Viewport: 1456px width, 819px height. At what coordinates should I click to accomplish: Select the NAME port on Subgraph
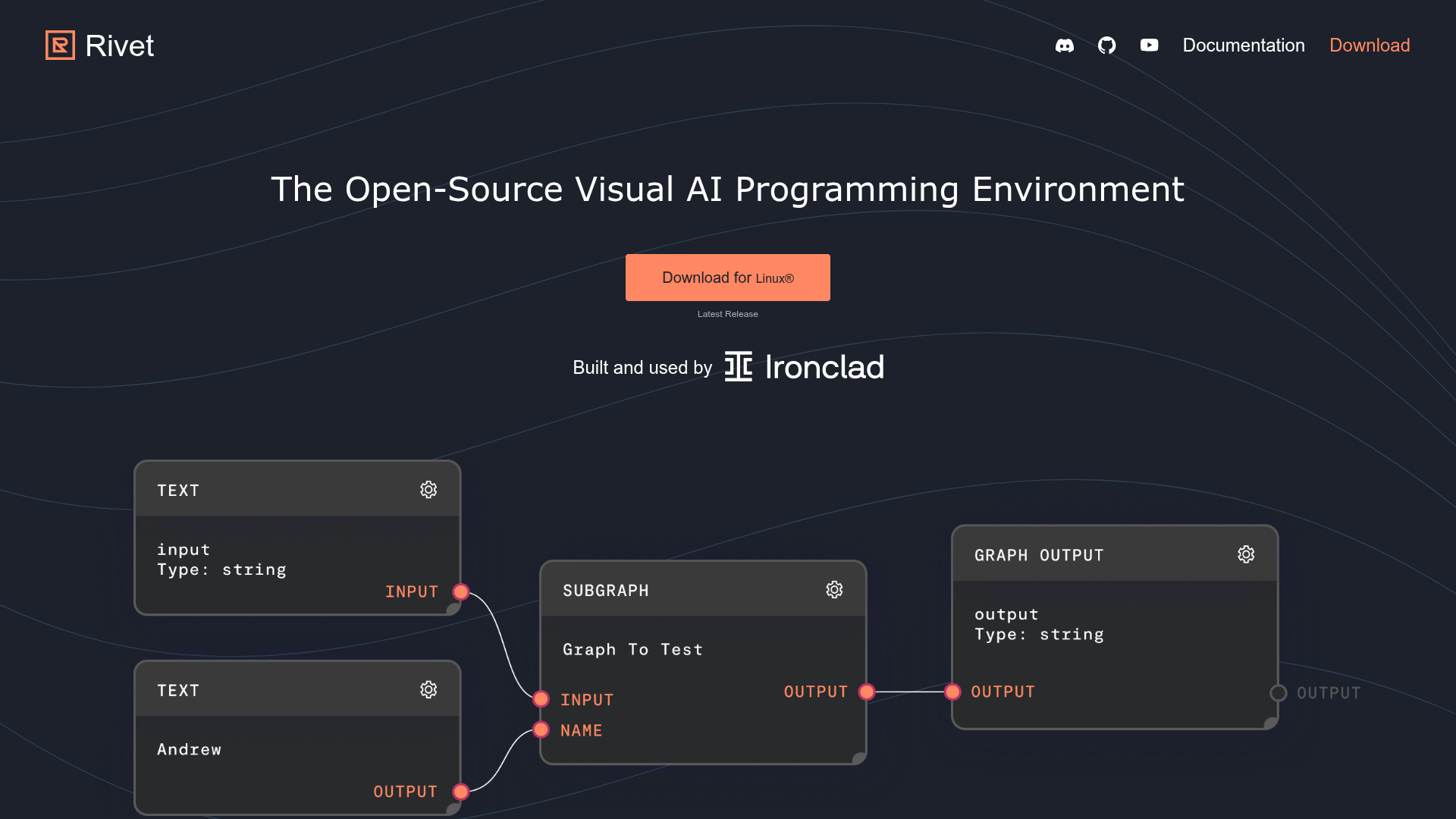[541, 730]
